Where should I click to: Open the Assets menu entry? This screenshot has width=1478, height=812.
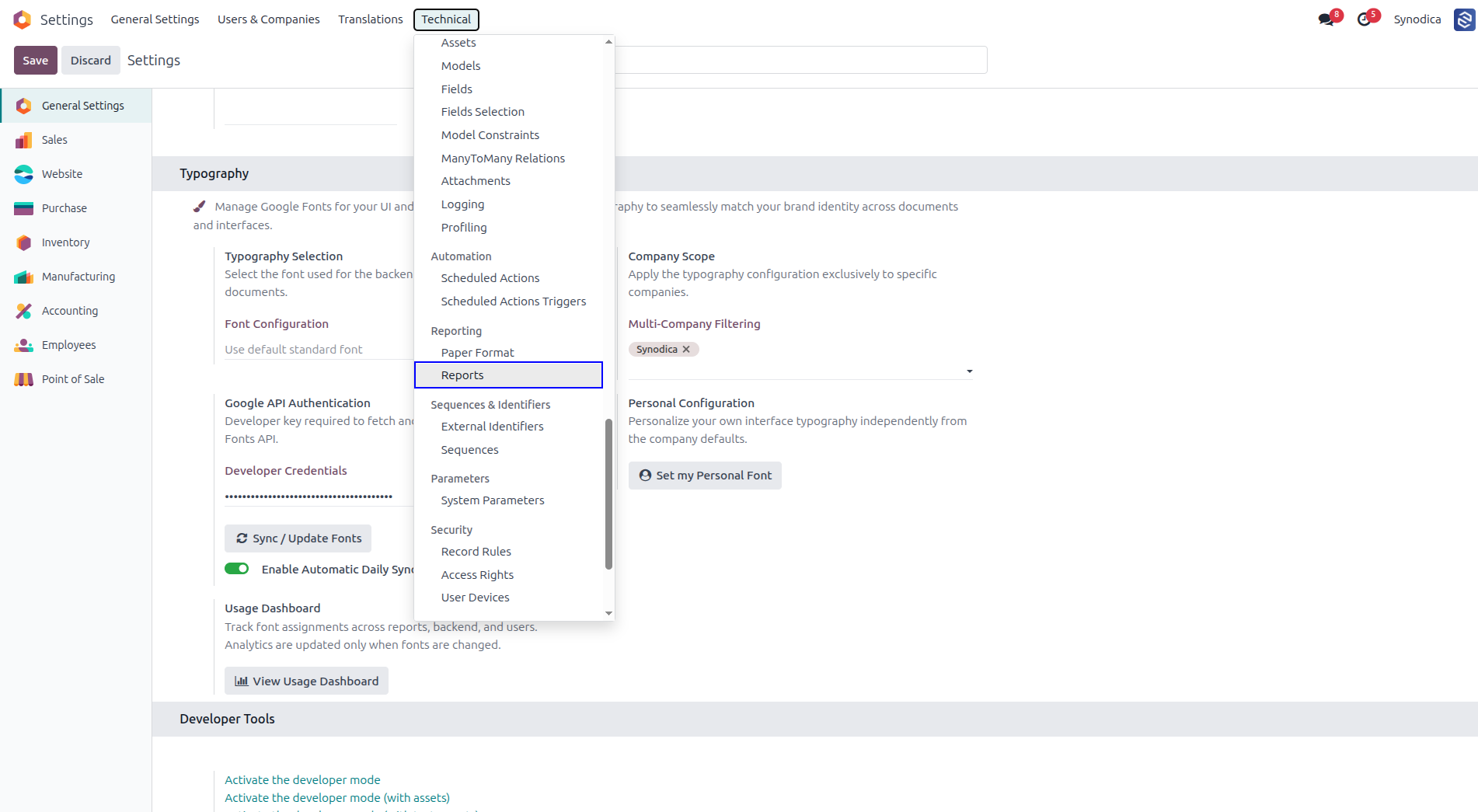pyautogui.click(x=508, y=43)
